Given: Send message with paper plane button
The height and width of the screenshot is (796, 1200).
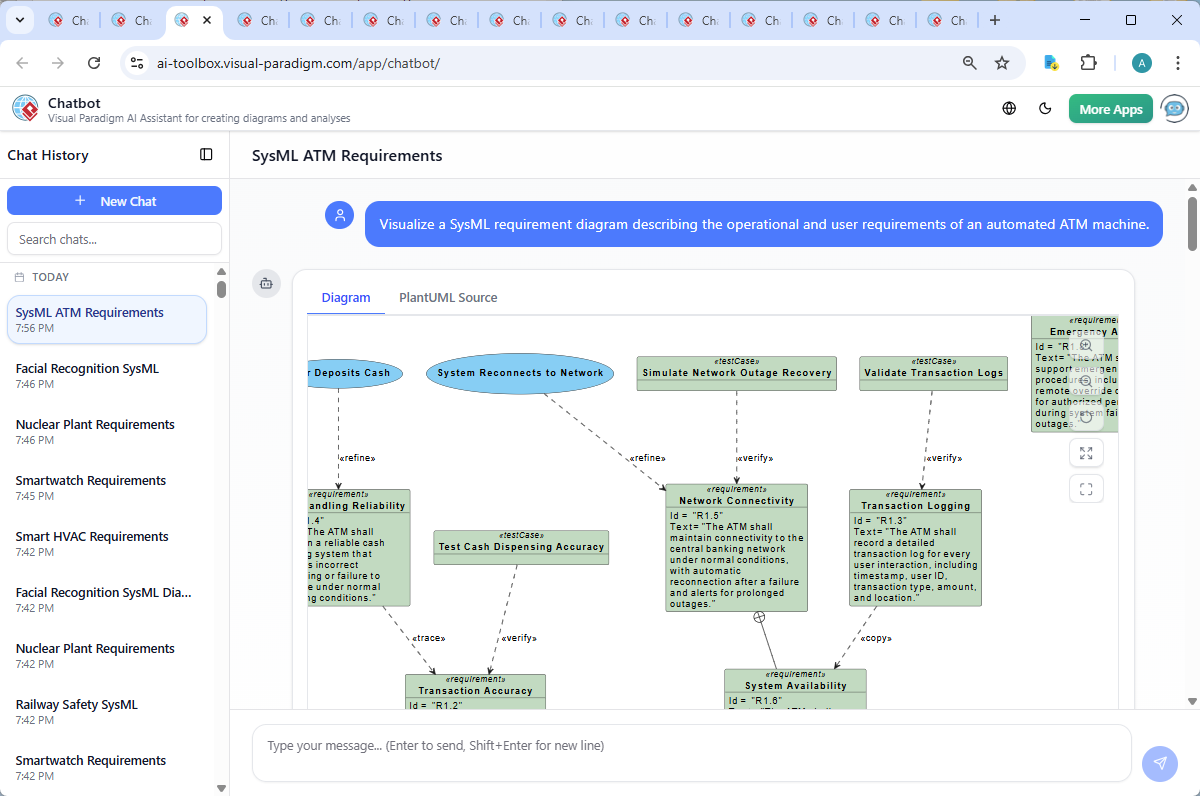Looking at the screenshot, I should (1159, 763).
